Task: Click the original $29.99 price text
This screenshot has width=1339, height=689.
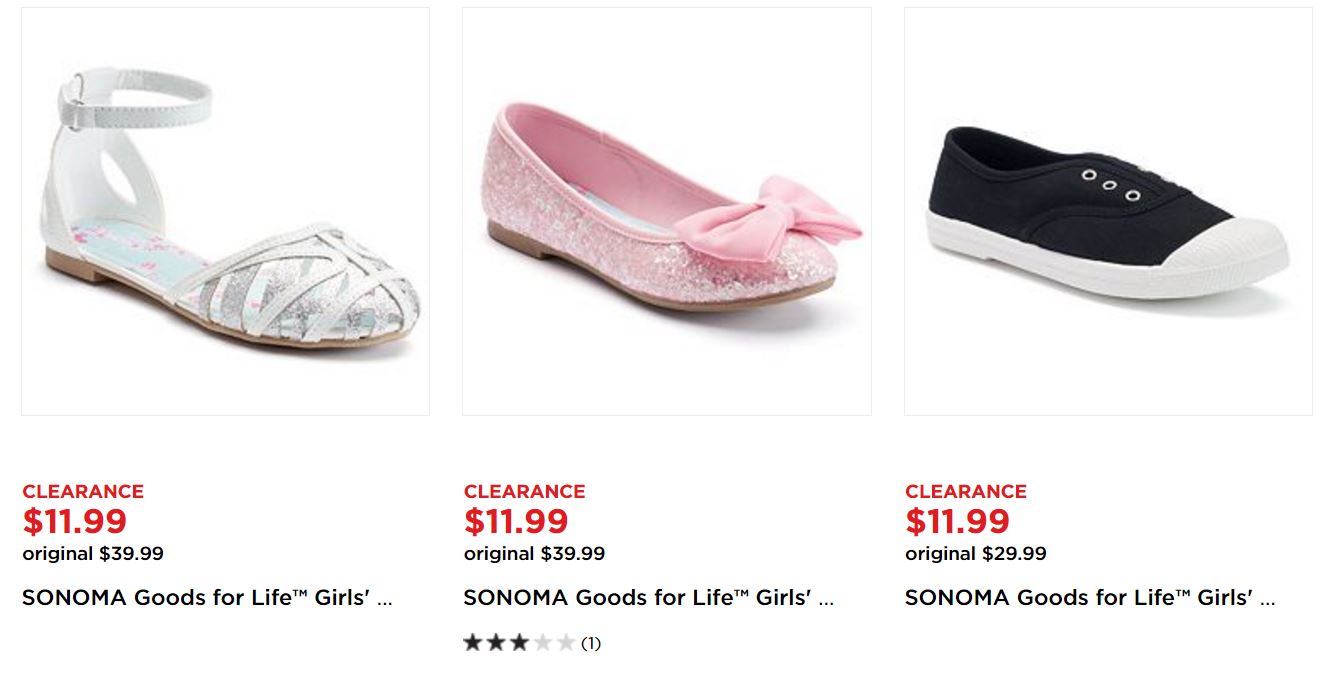Action: pyautogui.click(x=976, y=553)
